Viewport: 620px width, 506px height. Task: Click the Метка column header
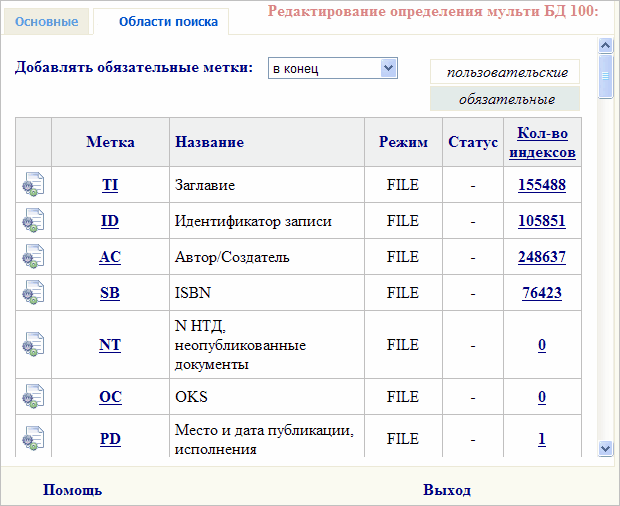point(110,142)
